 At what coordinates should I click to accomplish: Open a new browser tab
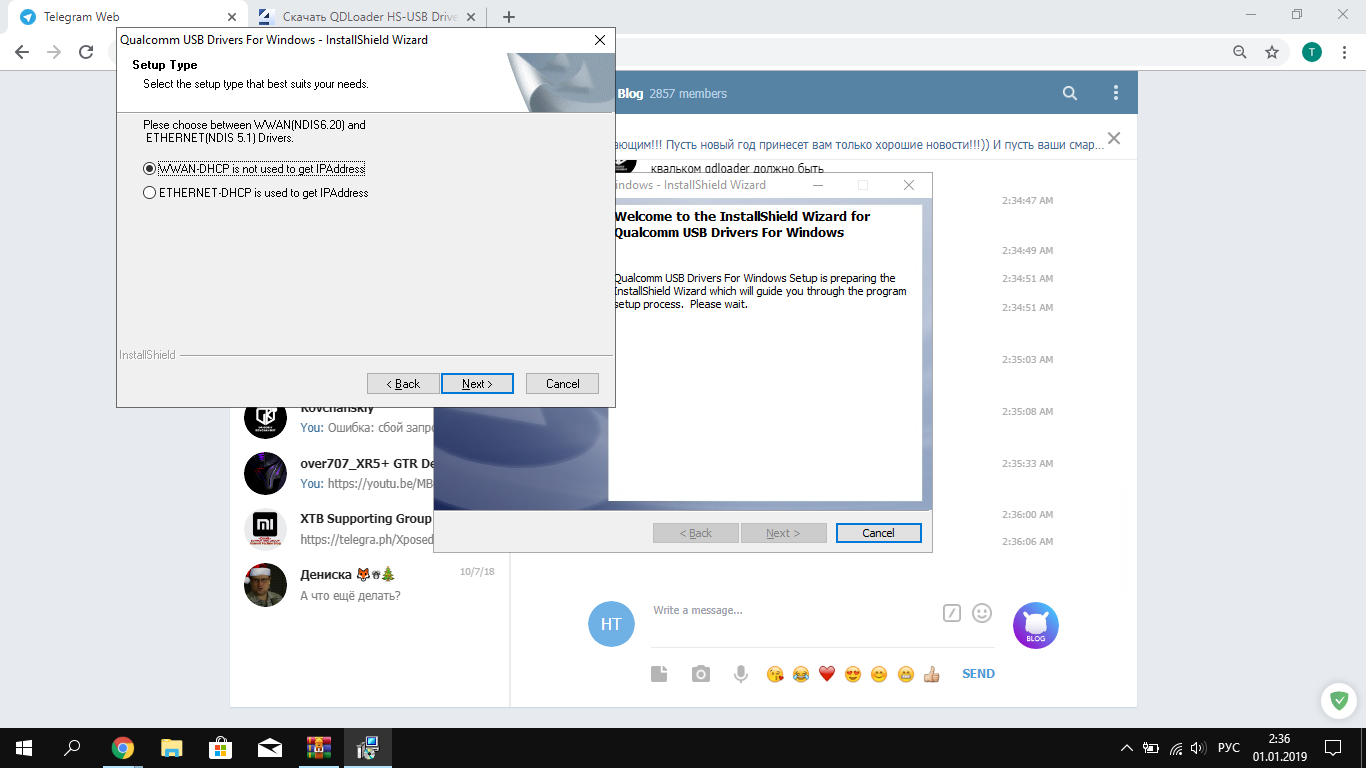[x=509, y=17]
